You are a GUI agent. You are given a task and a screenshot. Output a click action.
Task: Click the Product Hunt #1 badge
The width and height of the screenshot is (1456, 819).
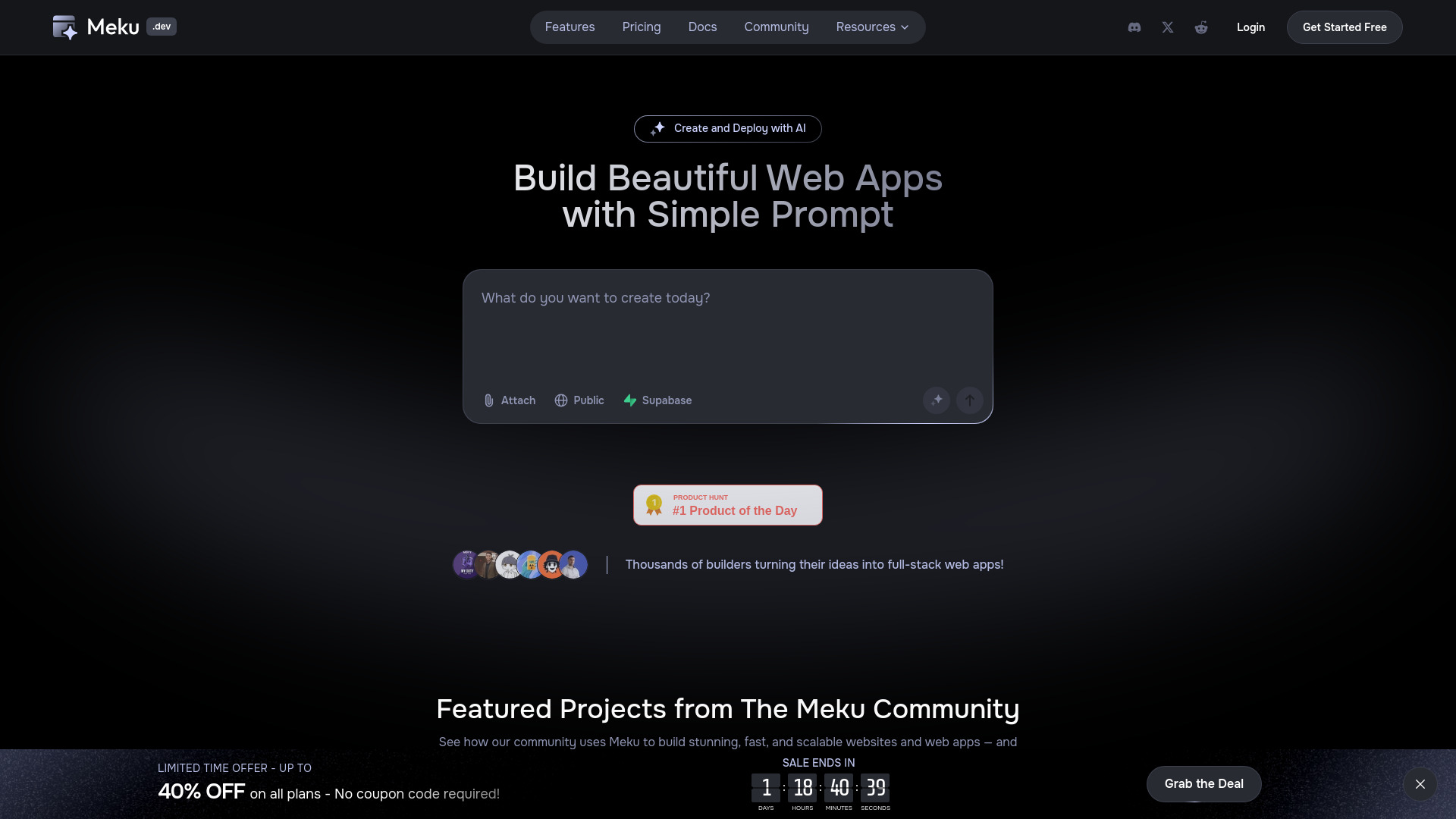(x=727, y=505)
